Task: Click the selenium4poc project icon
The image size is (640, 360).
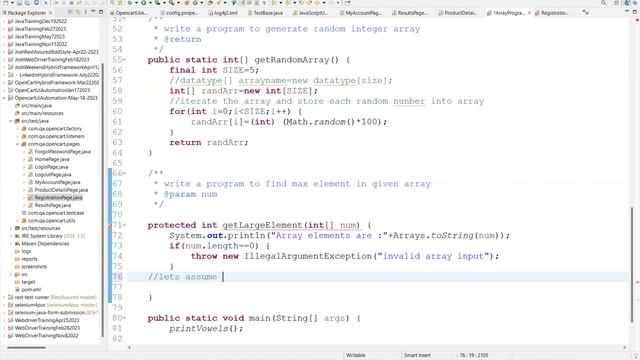Action: (x=11, y=305)
